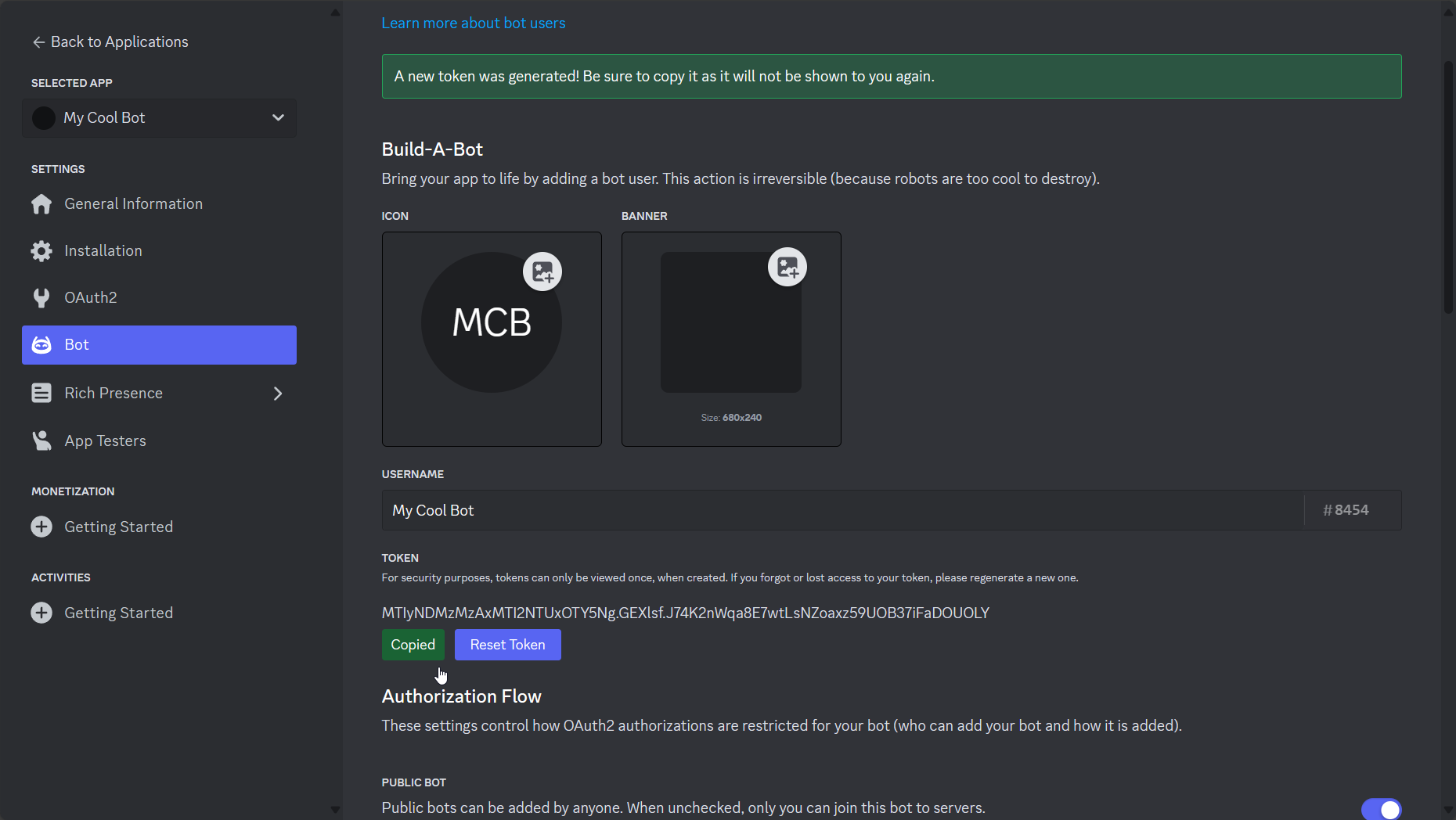Click the App Testers icon
Image resolution: width=1456 pixels, height=820 pixels.
(x=41, y=441)
